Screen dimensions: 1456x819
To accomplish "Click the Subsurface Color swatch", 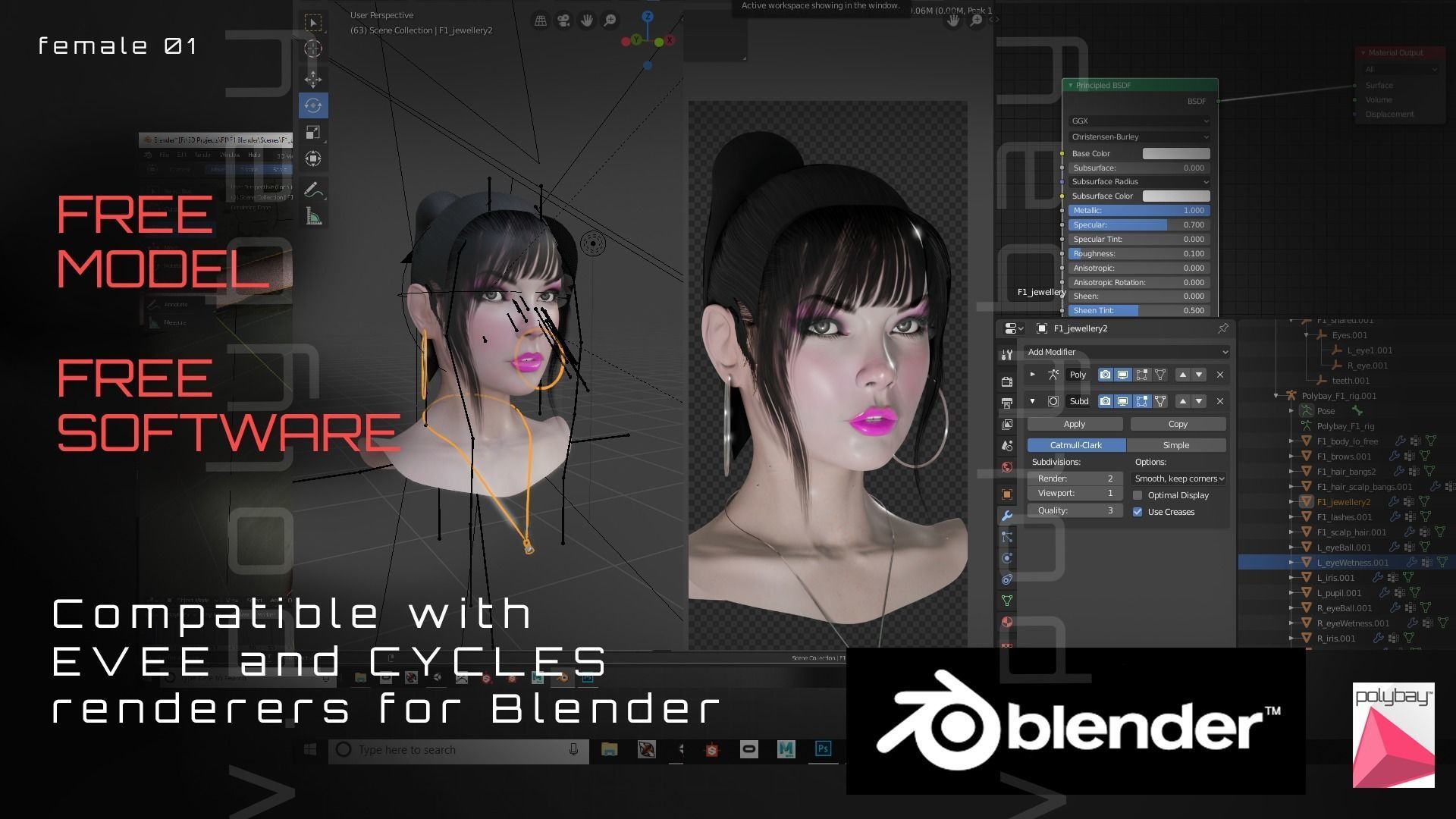I will click(x=1176, y=196).
